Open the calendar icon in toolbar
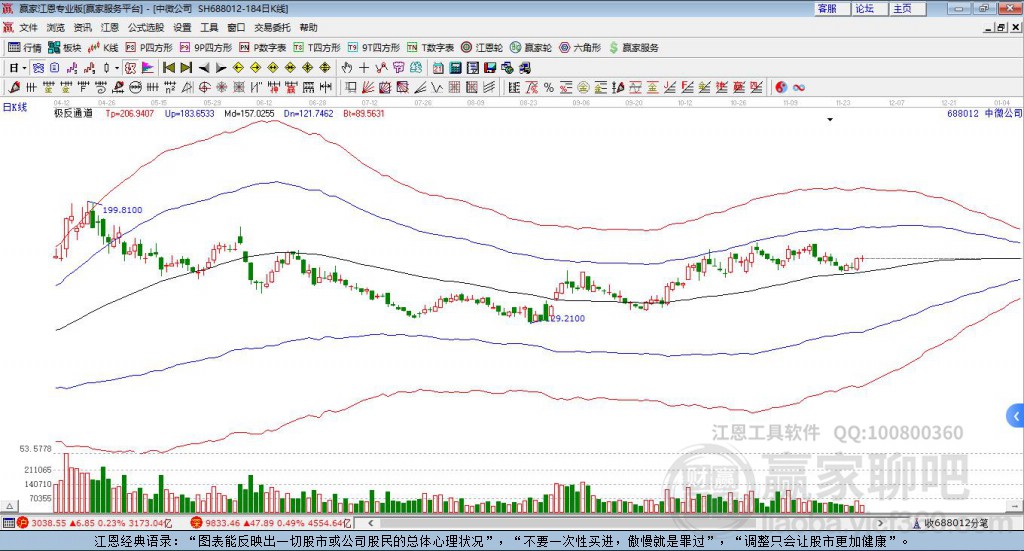This screenshot has width=1024, height=551. 438,68
